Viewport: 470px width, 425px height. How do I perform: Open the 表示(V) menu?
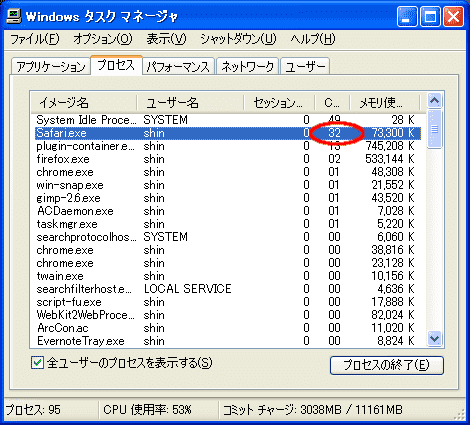[166, 39]
